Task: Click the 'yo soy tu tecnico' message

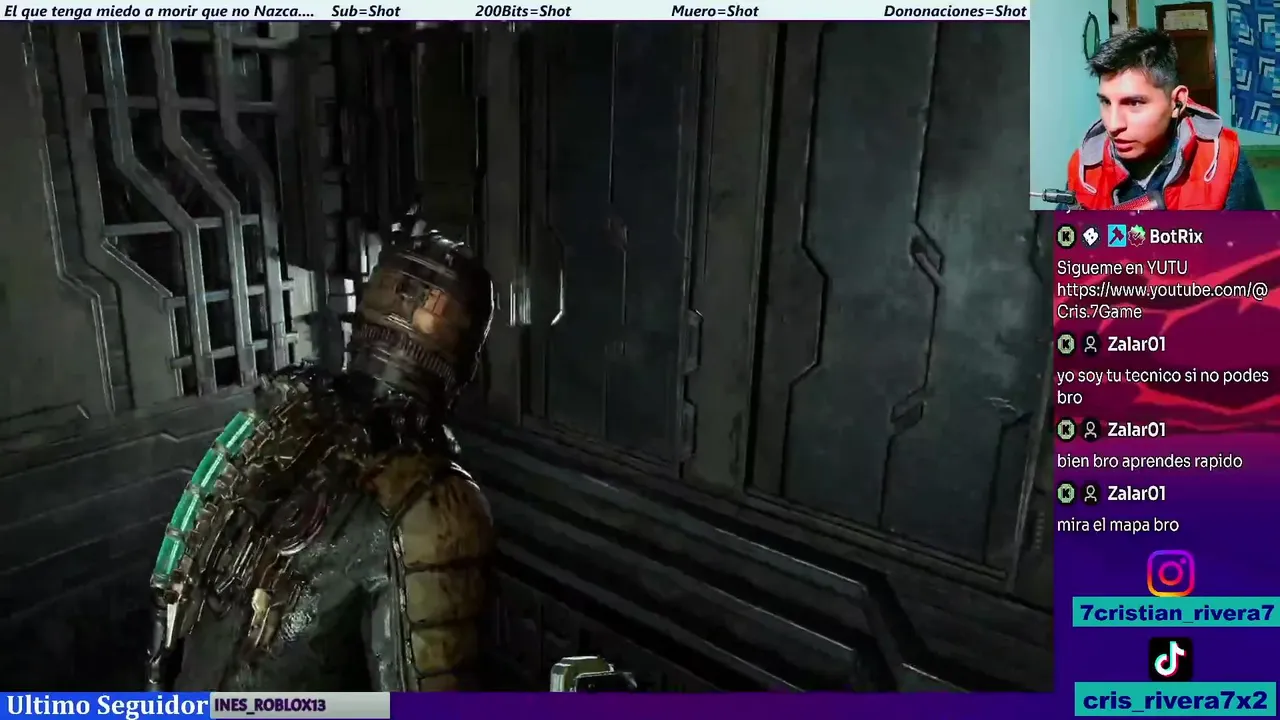Action: (1162, 386)
